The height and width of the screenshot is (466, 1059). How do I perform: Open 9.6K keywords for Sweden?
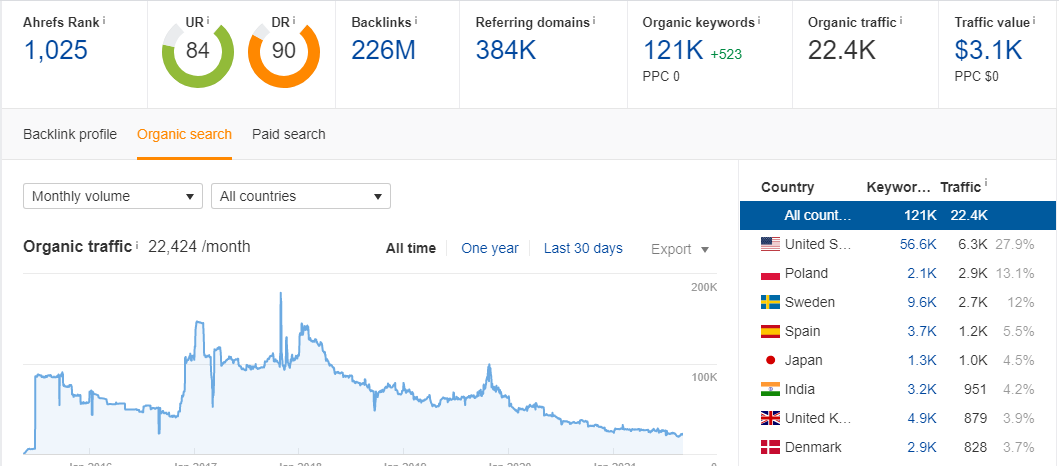922,302
